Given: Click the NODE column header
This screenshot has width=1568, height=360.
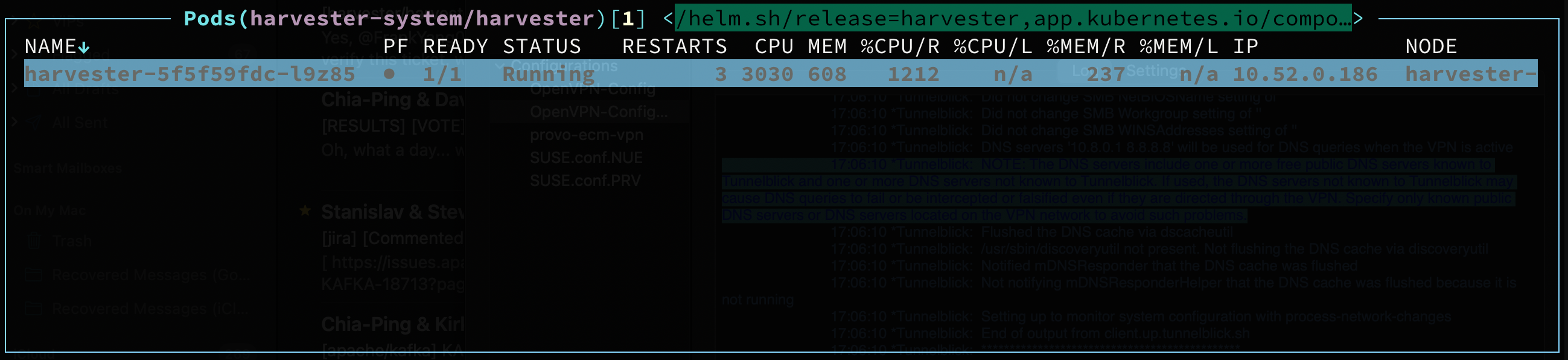Looking at the screenshot, I should (x=1430, y=47).
